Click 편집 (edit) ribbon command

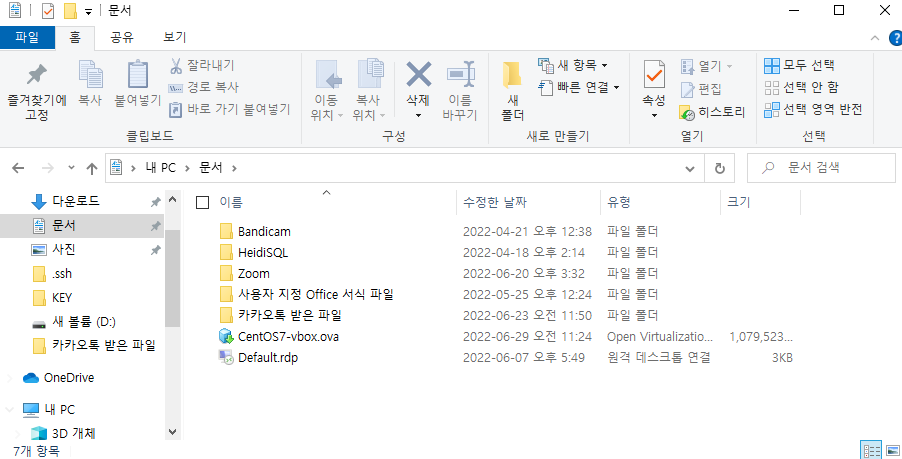(701, 89)
